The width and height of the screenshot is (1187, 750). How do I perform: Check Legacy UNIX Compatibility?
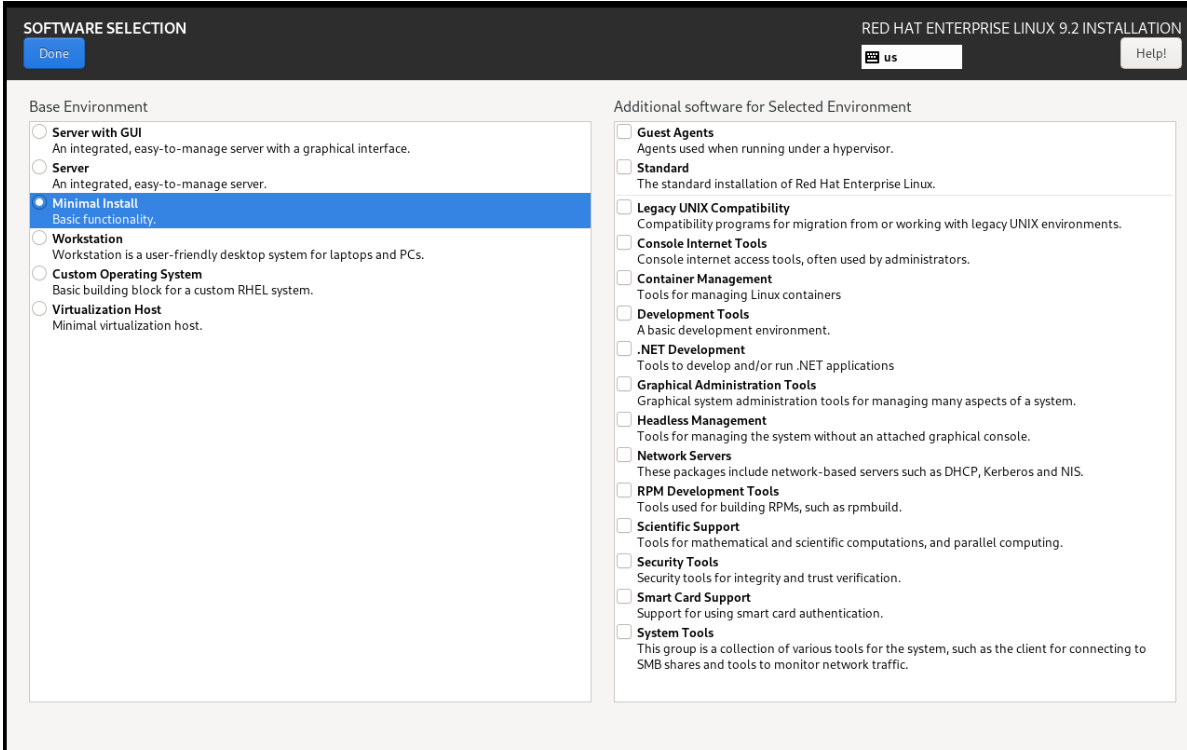click(x=624, y=207)
